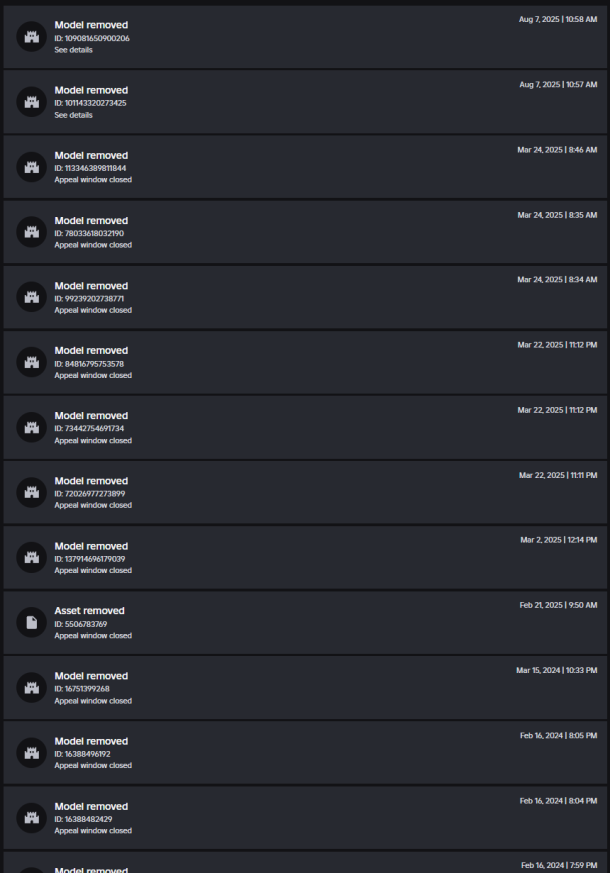The height and width of the screenshot is (873, 610).
Task: Click model icon for ID 113346389811844
Action: [x=31, y=167]
